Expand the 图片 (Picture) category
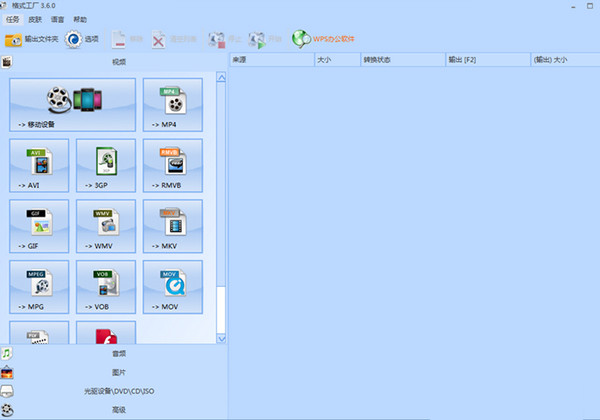 (118, 372)
